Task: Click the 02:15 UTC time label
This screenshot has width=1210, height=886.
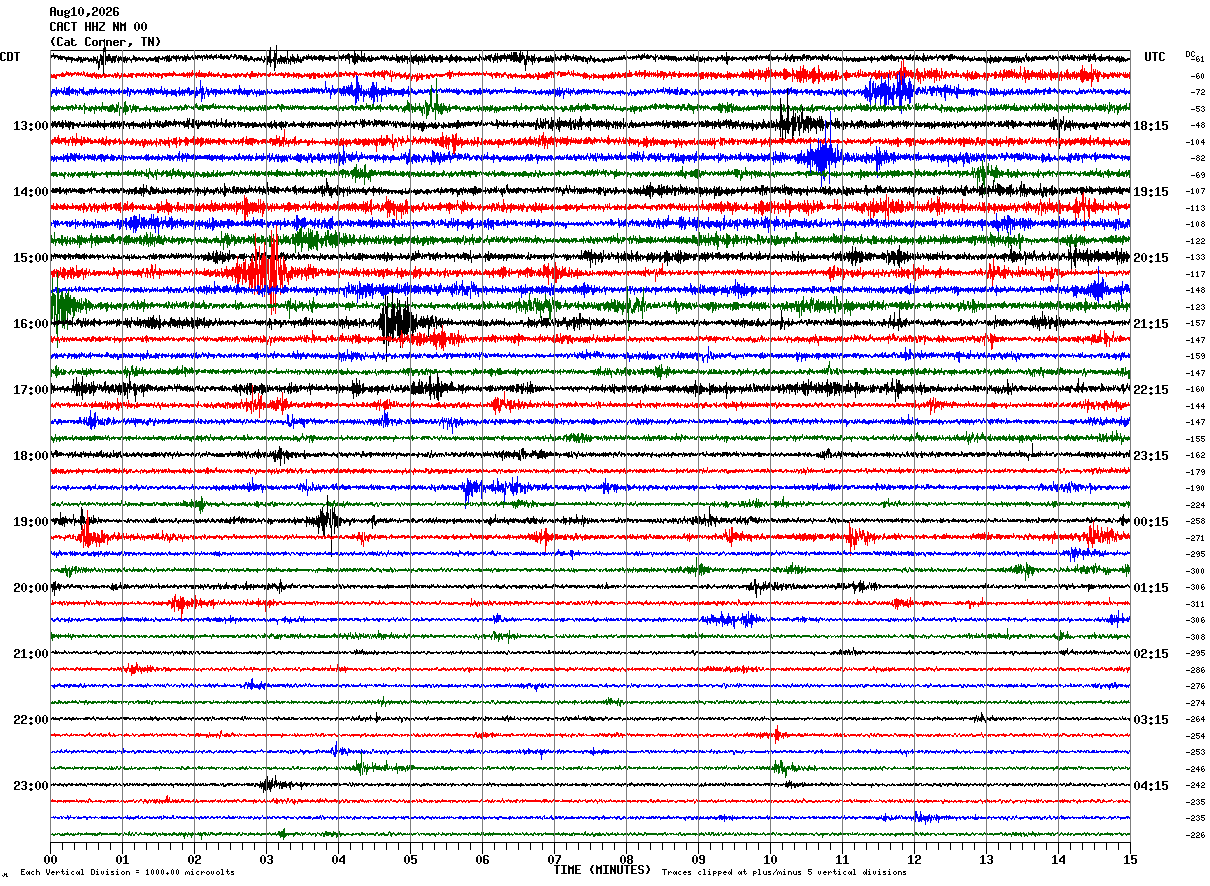Action: coord(1151,654)
